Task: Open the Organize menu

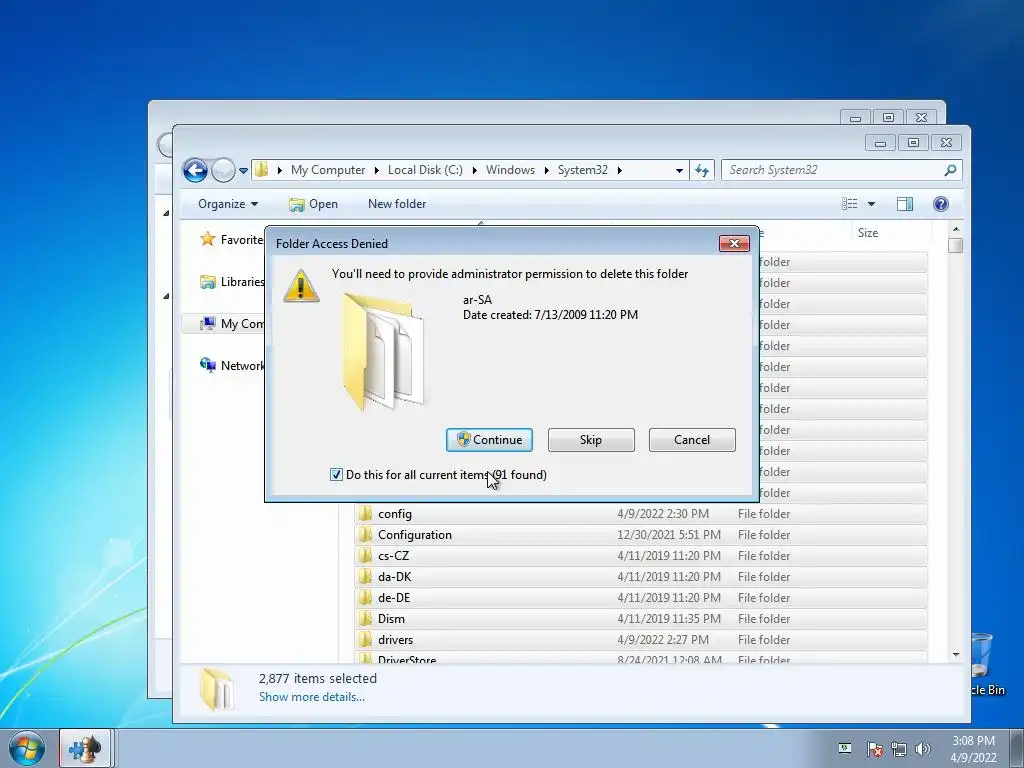Action: click(x=228, y=204)
